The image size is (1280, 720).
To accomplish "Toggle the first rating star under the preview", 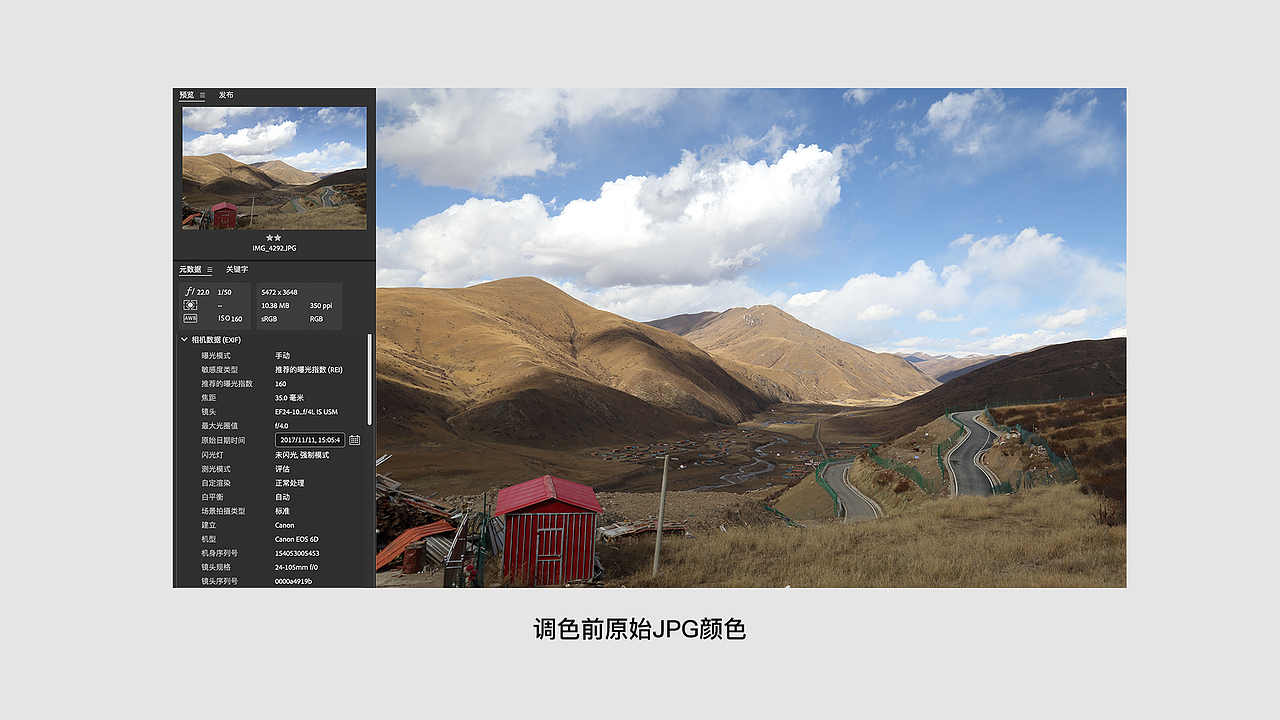I will click(x=270, y=238).
